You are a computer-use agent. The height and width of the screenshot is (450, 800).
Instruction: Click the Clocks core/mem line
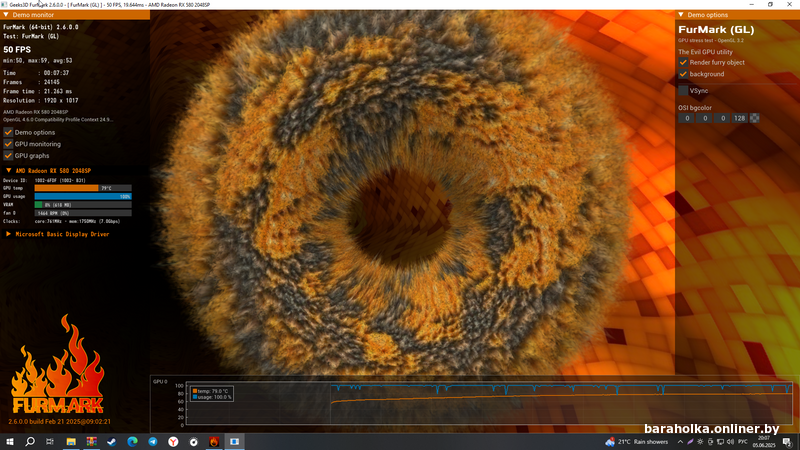pos(62,221)
